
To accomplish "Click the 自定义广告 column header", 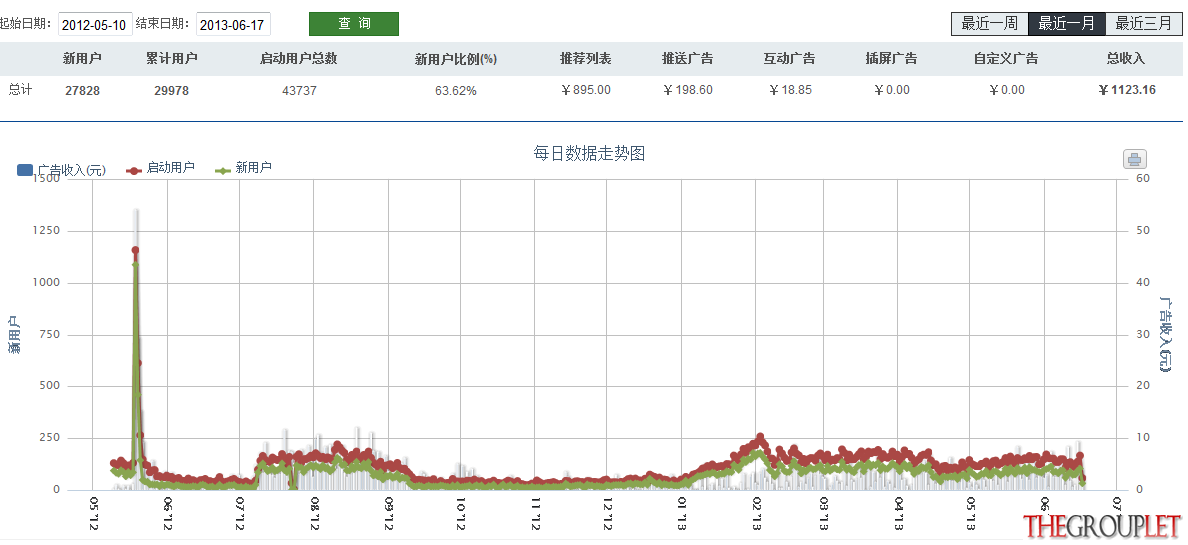I will (x=1006, y=58).
